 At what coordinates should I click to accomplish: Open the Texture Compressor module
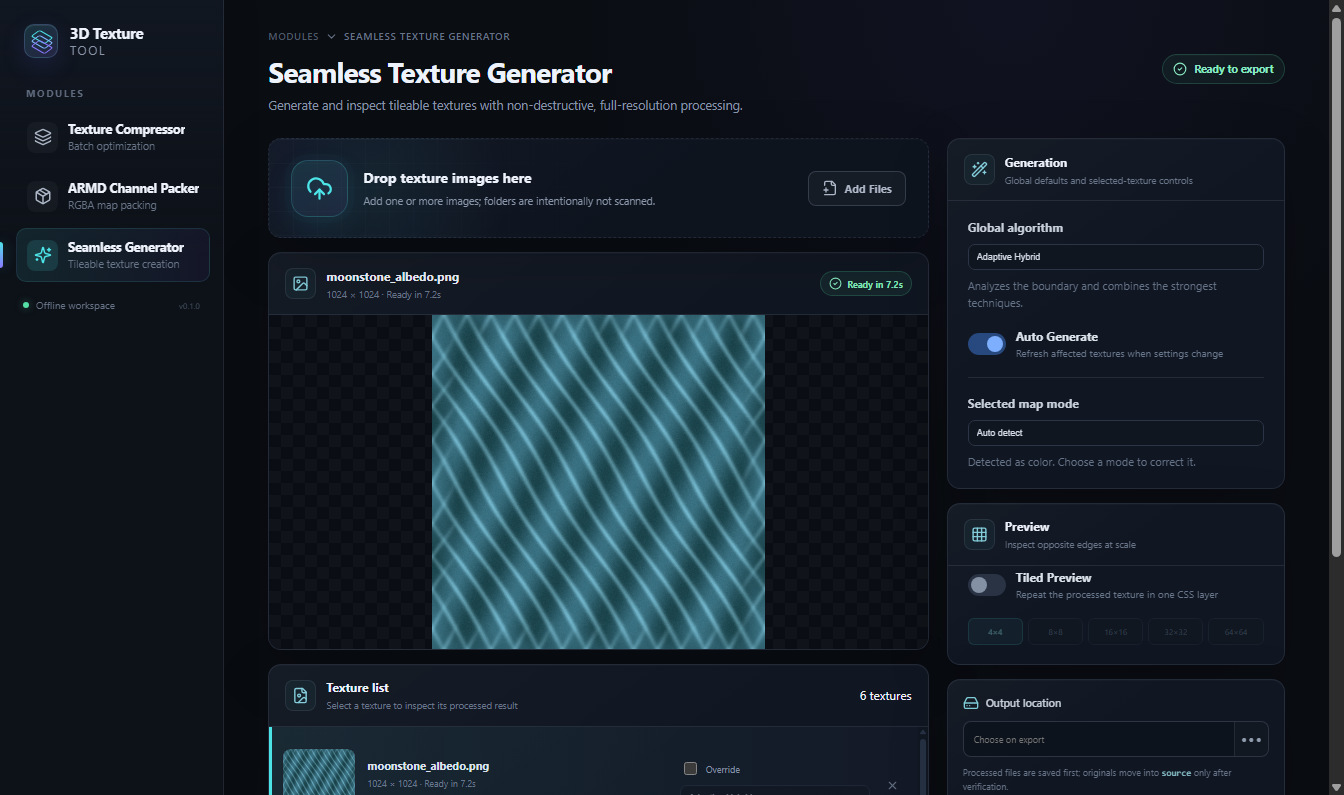click(x=113, y=137)
